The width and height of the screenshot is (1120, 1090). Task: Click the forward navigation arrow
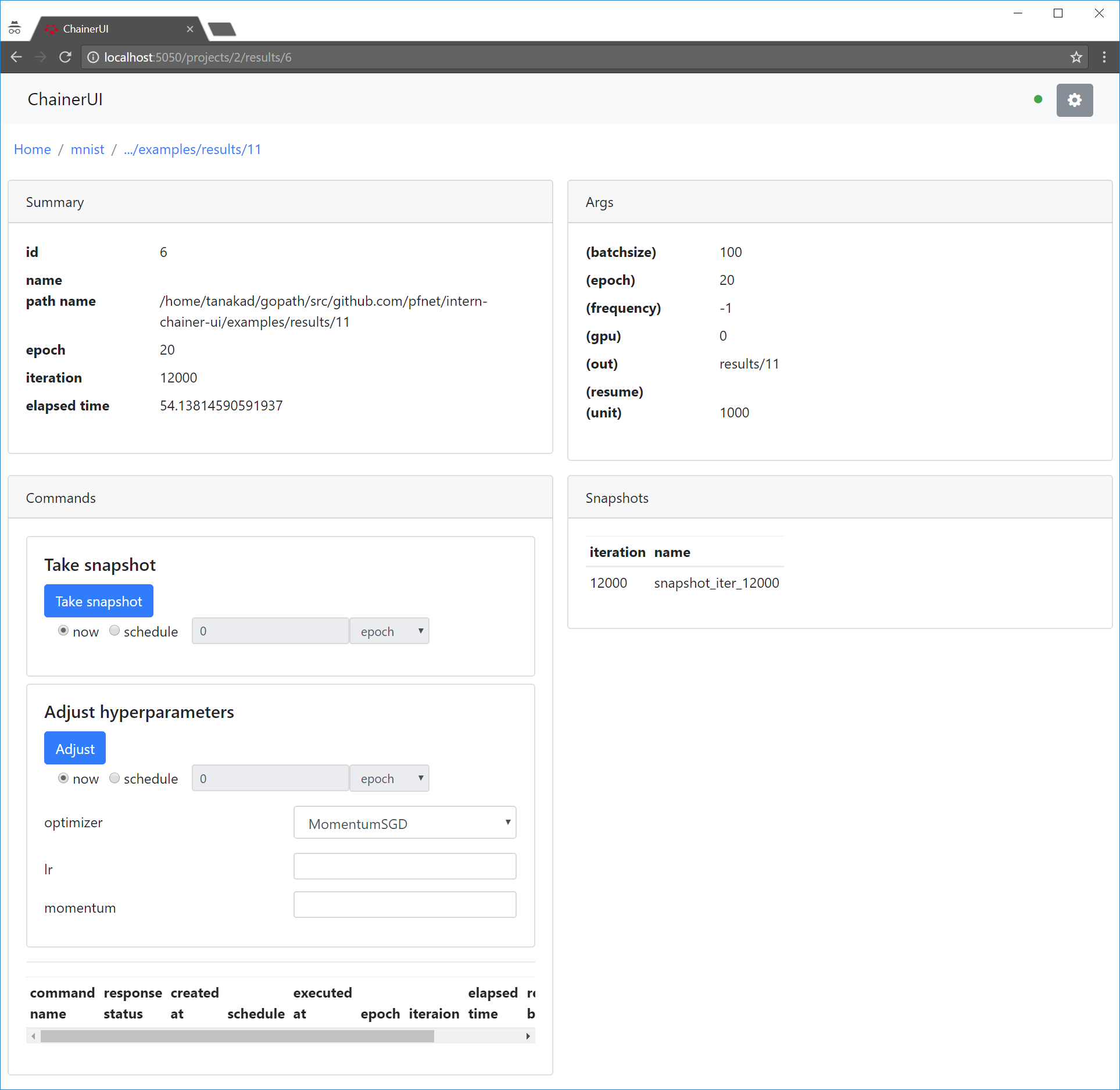pyautogui.click(x=41, y=57)
